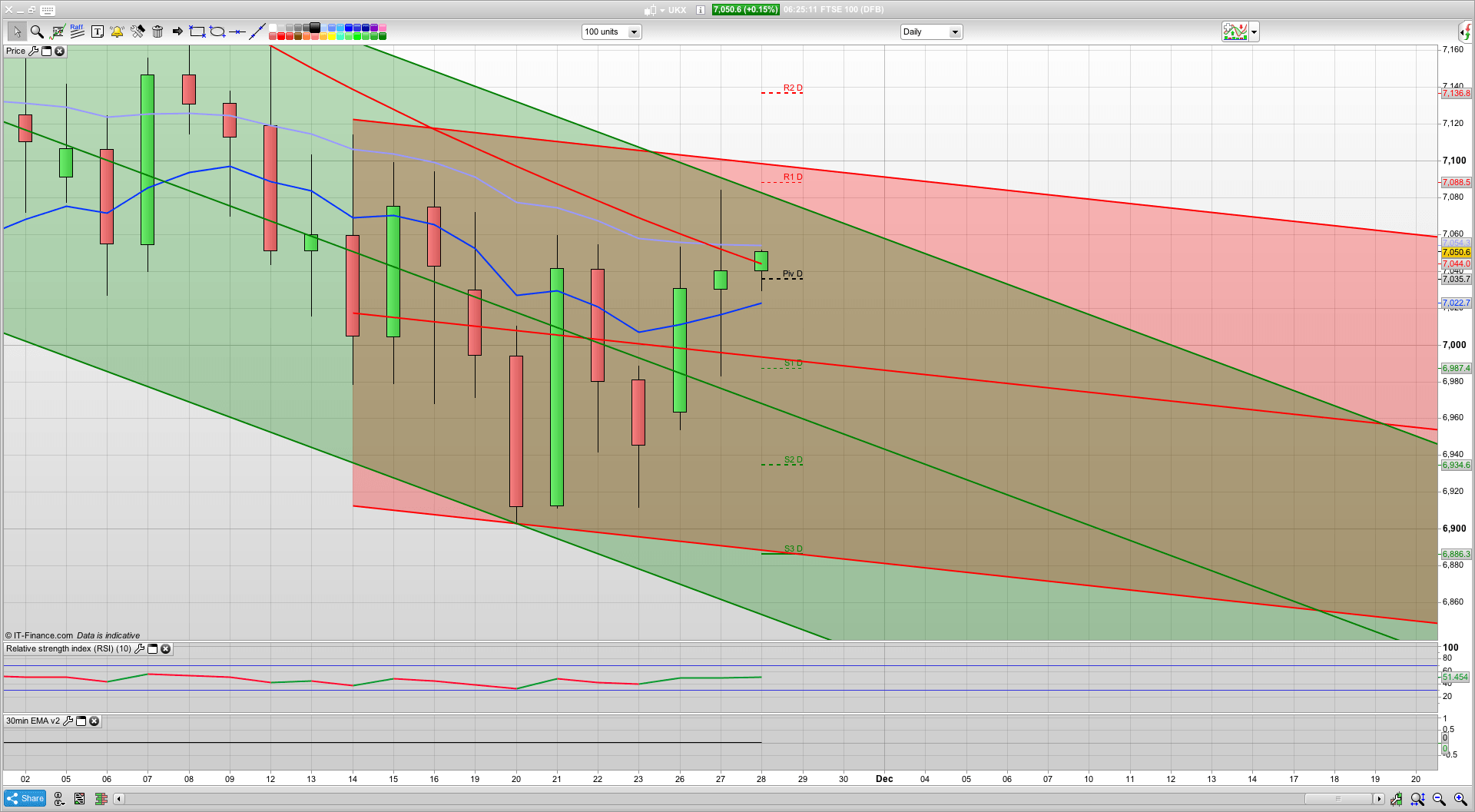This screenshot has width=1475, height=812.
Task: Select the pointer/cursor tool
Action: 17,31
